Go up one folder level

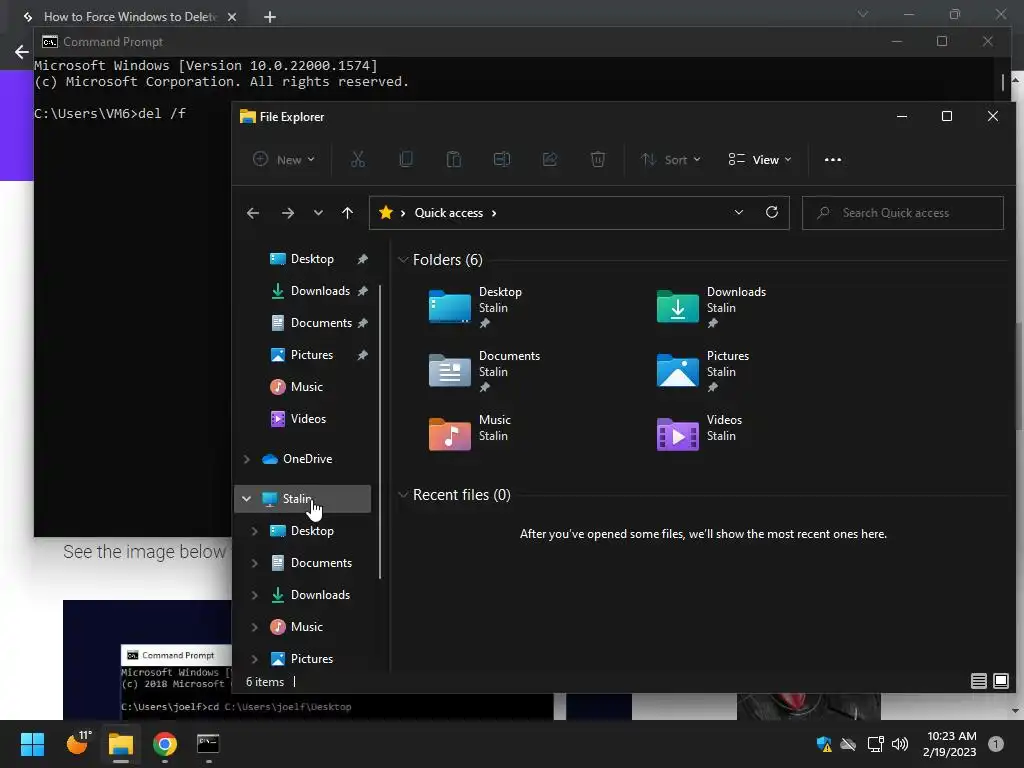tap(347, 213)
